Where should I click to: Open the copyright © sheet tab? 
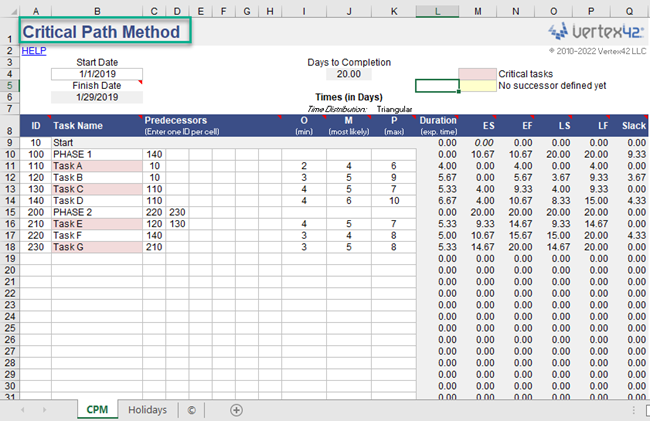pyautogui.click(x=191, y=410)
